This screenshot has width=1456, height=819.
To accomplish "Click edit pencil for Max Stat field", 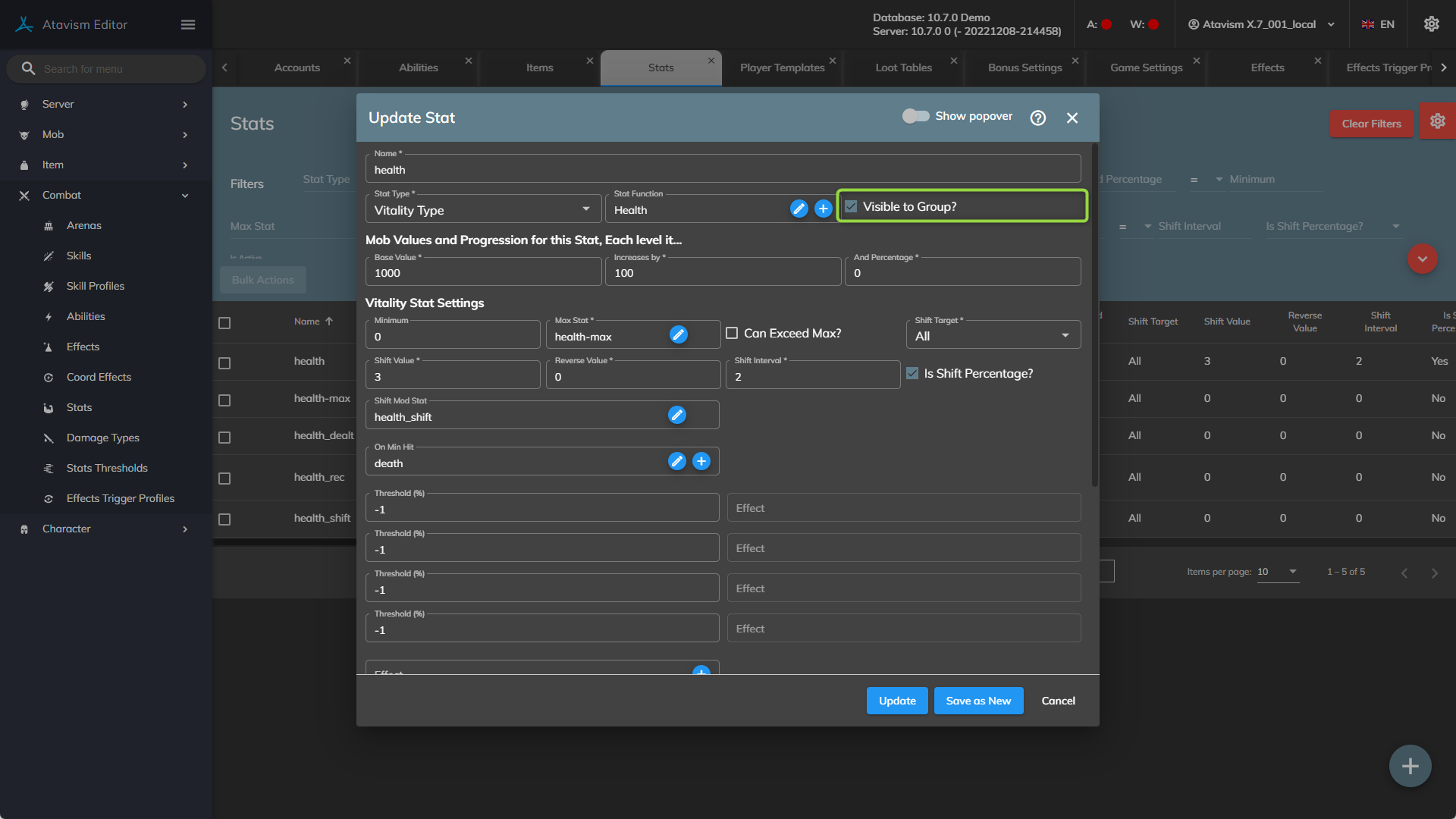I will pyautogui.click(x=678, y=334).
